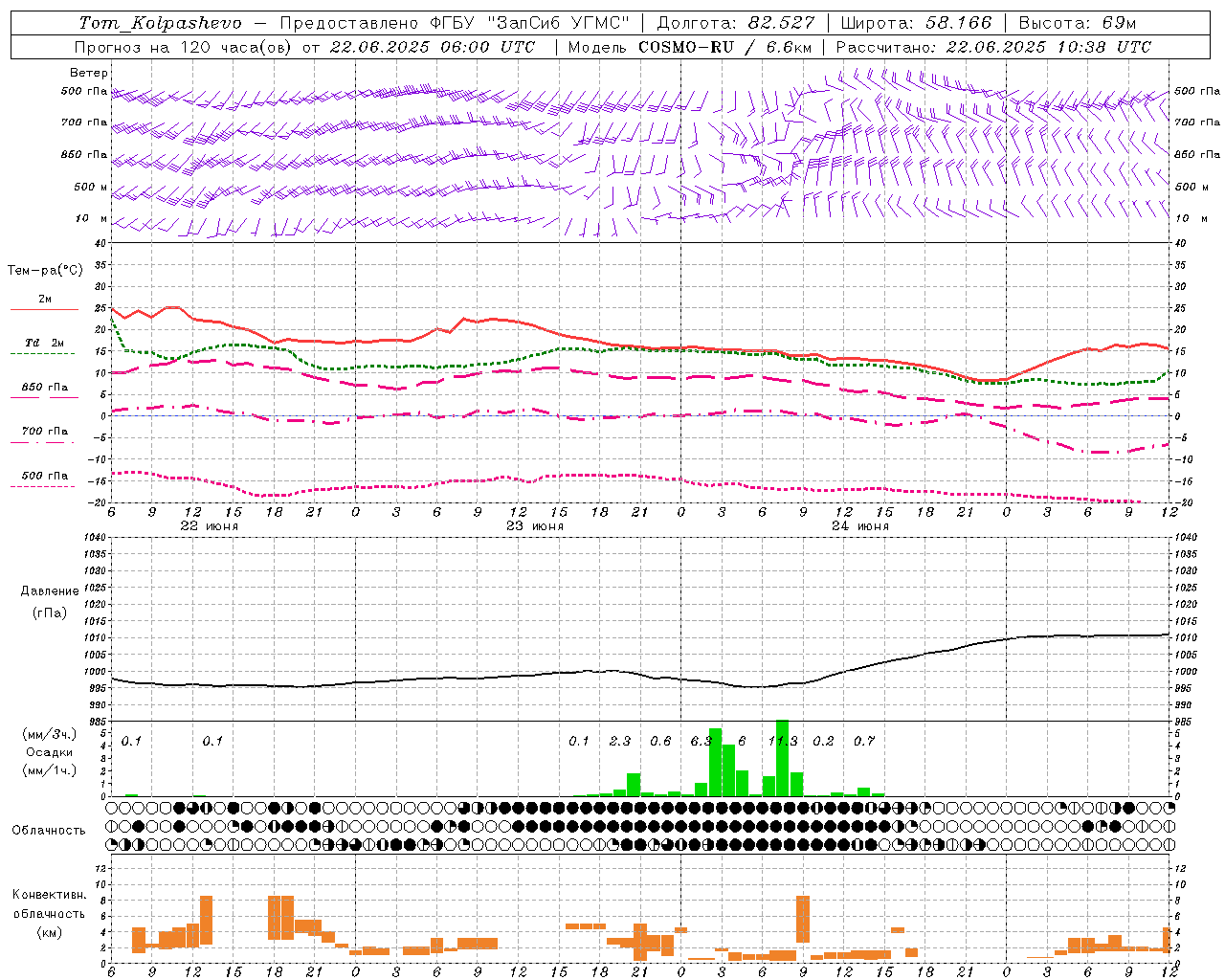Click the Давление pressure label

[x=50, y=591]
